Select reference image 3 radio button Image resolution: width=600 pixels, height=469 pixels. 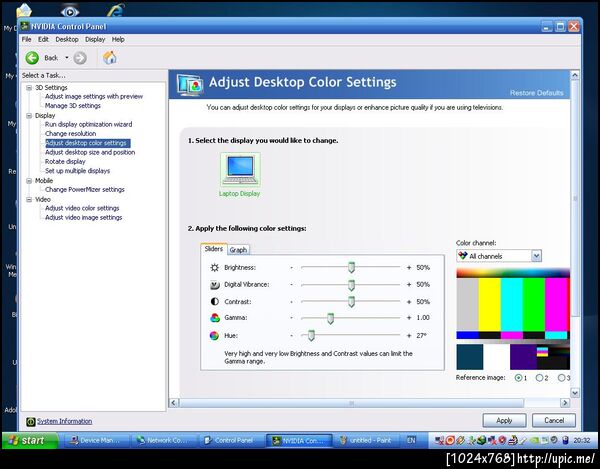click(x=561, y=378)
